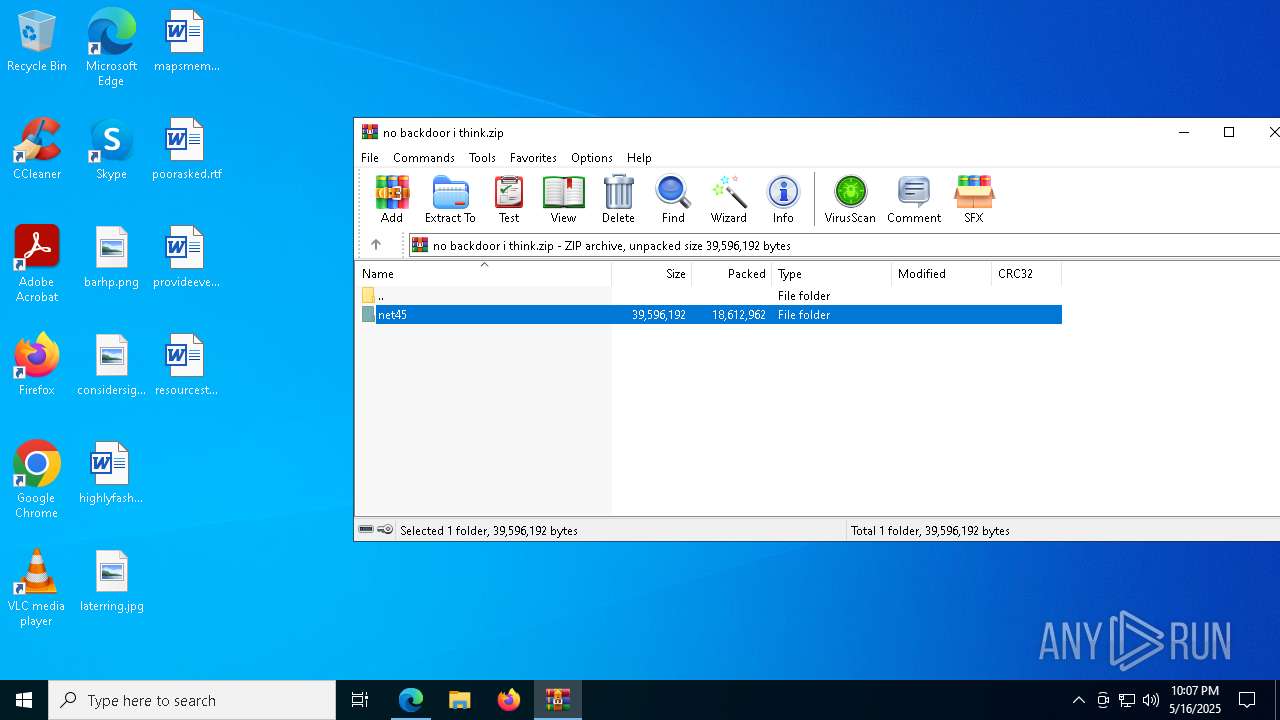The width and height of the screenshot is (1280, 720).
Task: Open the View toolbar button
Action: coord(563,199)
